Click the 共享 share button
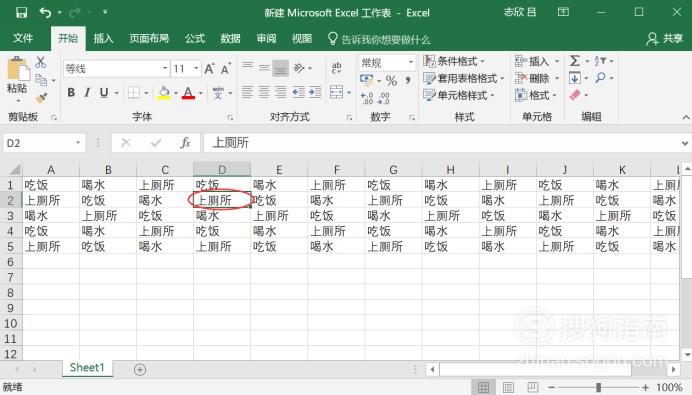The image size is (692, 395). click(665, 39)
